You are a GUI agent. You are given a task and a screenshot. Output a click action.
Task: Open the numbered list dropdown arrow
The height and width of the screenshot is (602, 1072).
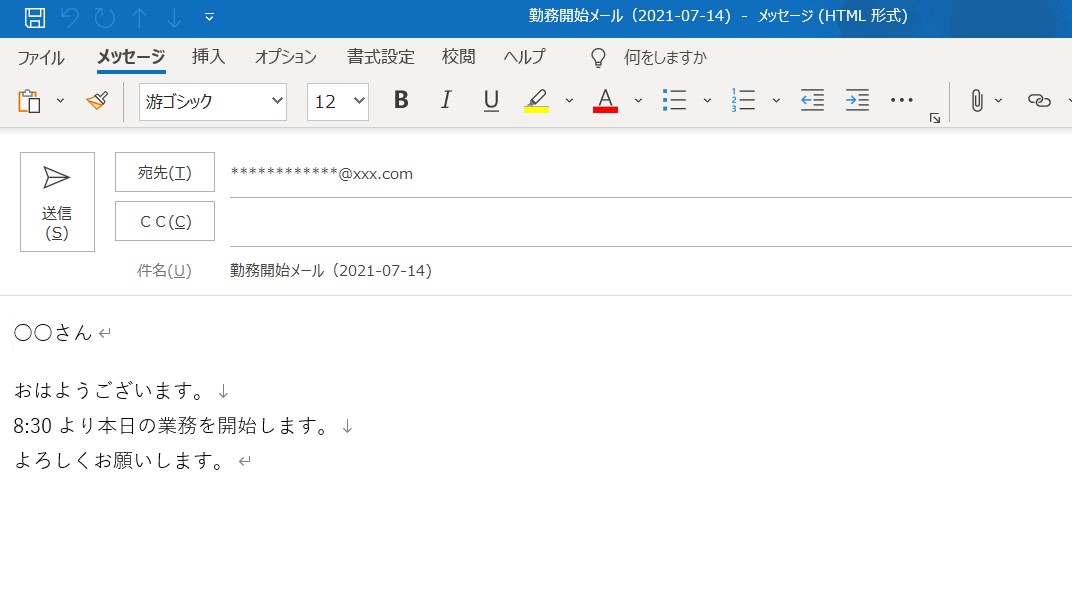(775, 100)
